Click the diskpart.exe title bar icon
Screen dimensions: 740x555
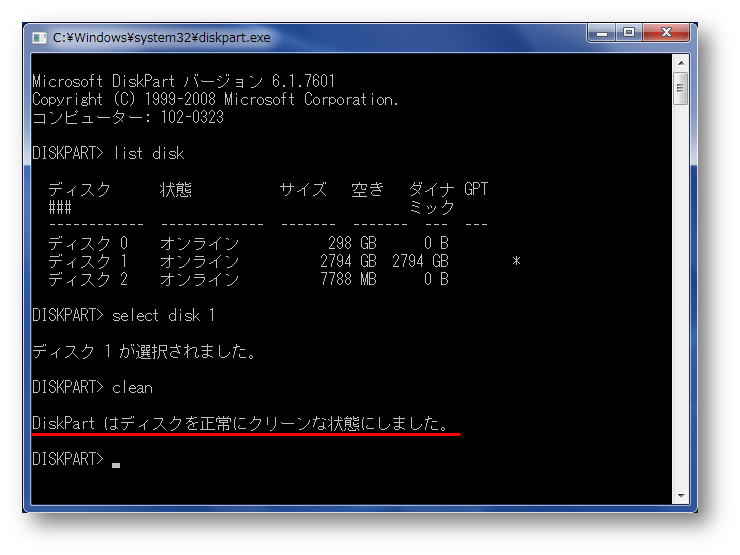click(x=39, y=38)
